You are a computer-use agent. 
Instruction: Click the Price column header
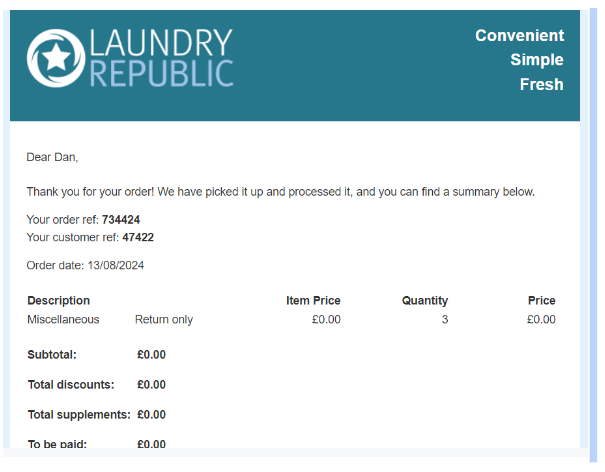[542, 301]
